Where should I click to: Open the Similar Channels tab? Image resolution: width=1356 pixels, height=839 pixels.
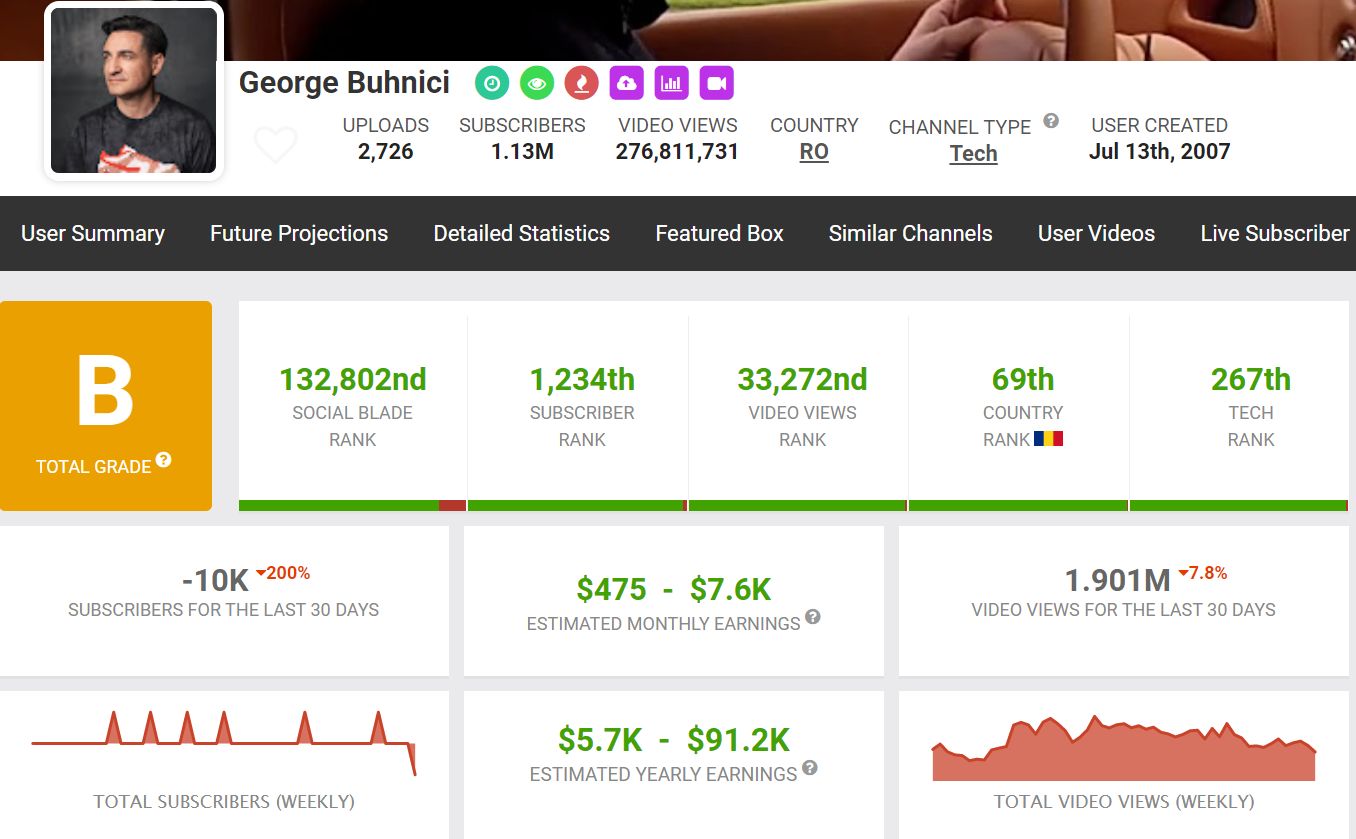point(910,234)
